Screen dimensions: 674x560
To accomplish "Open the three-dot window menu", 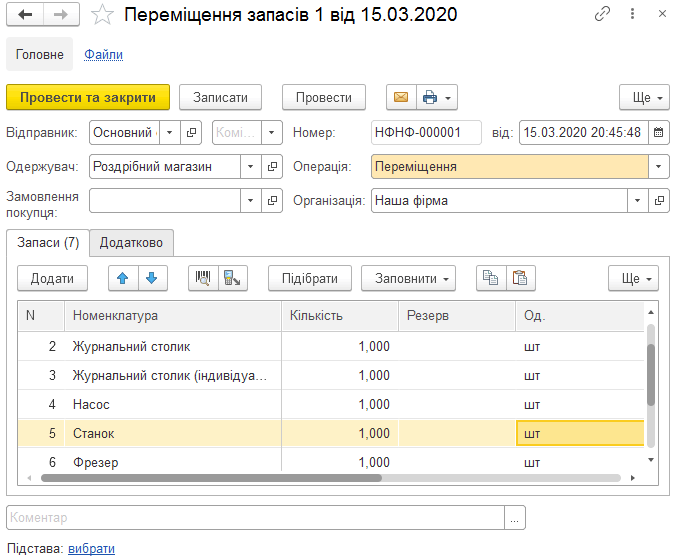I will click(632, 14).
